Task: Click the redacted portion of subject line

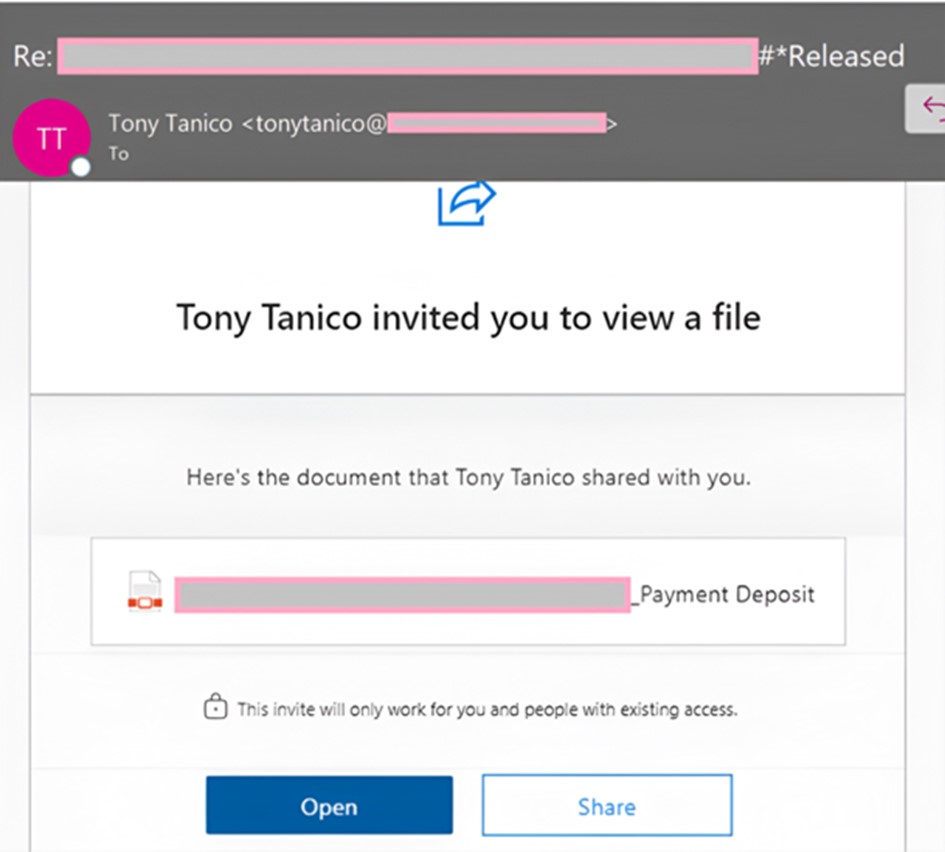Action: (x=406, y=56)
